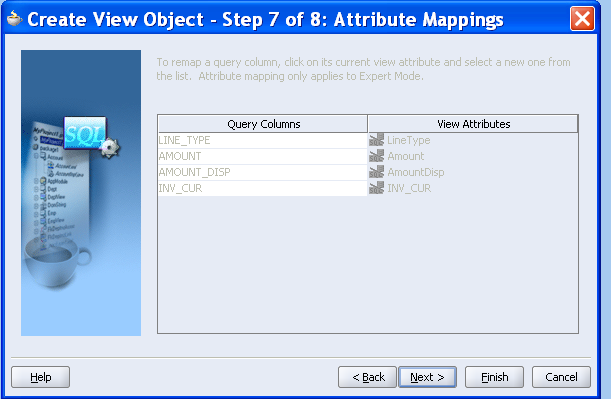
Task: Select the AMOUNT query column row
Action: 262,156
